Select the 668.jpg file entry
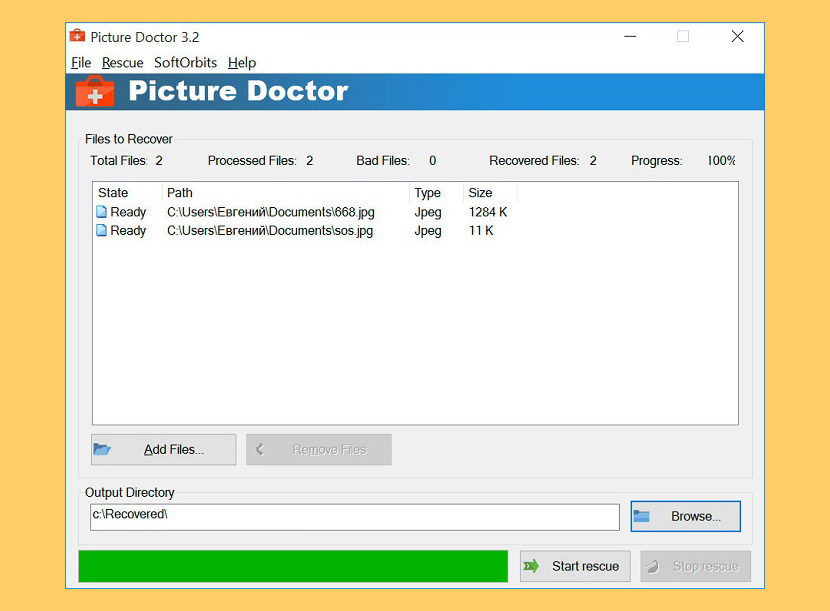This screenshot has height=611, width=830. click(x=250, y=211)
